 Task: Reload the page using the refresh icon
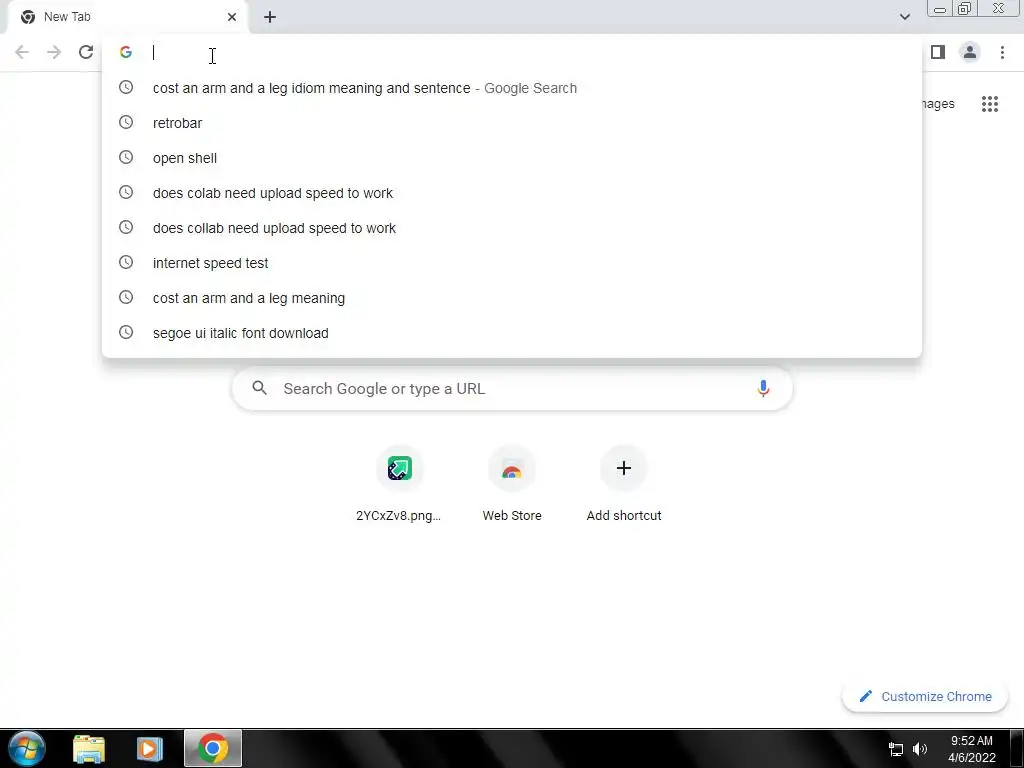coord(86,52)
